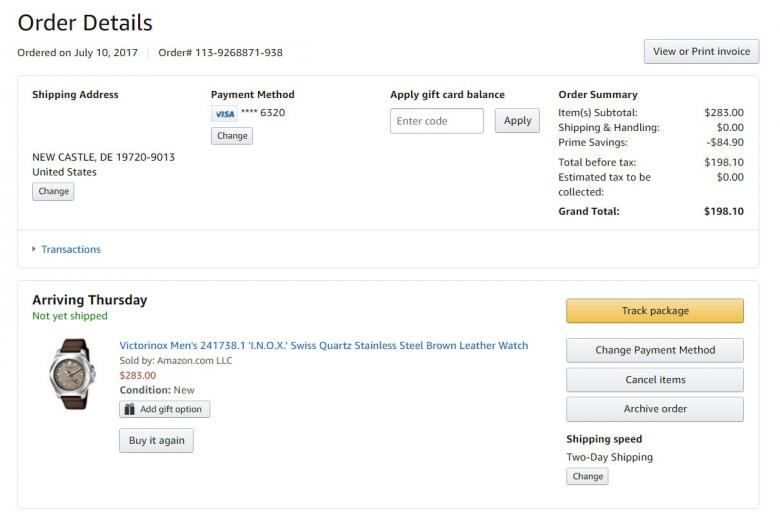Screen dimensions: 780x518
Task: Click the Transactions link text
Action: 71,249
